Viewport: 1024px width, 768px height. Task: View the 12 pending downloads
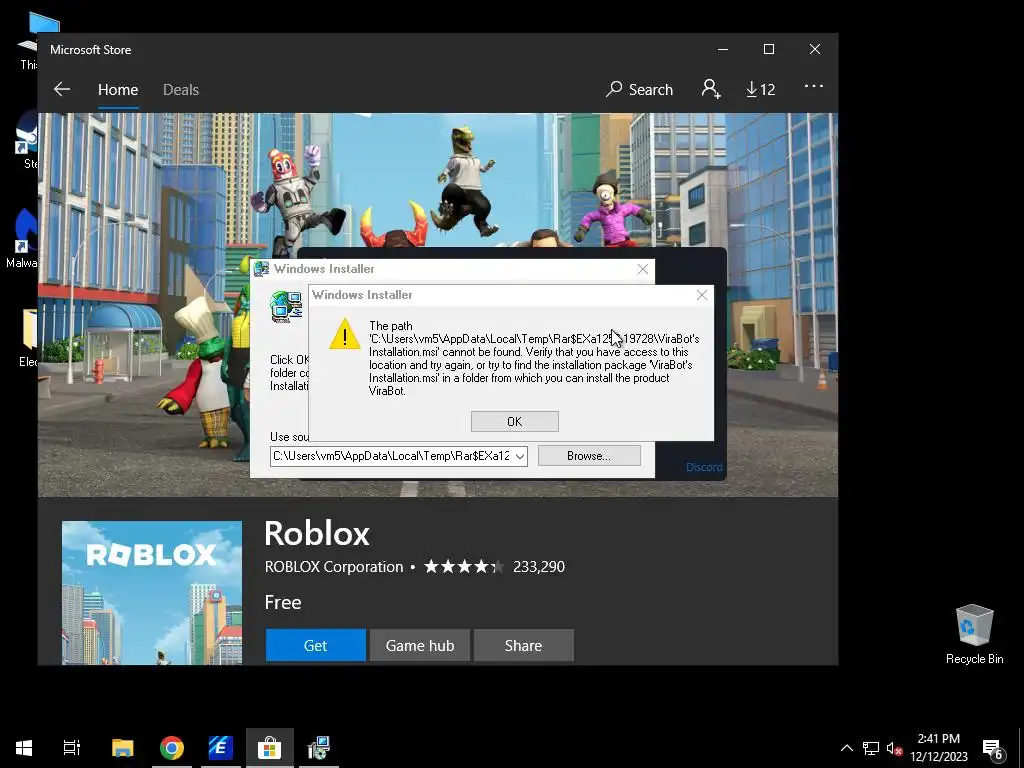click(761, 89)
